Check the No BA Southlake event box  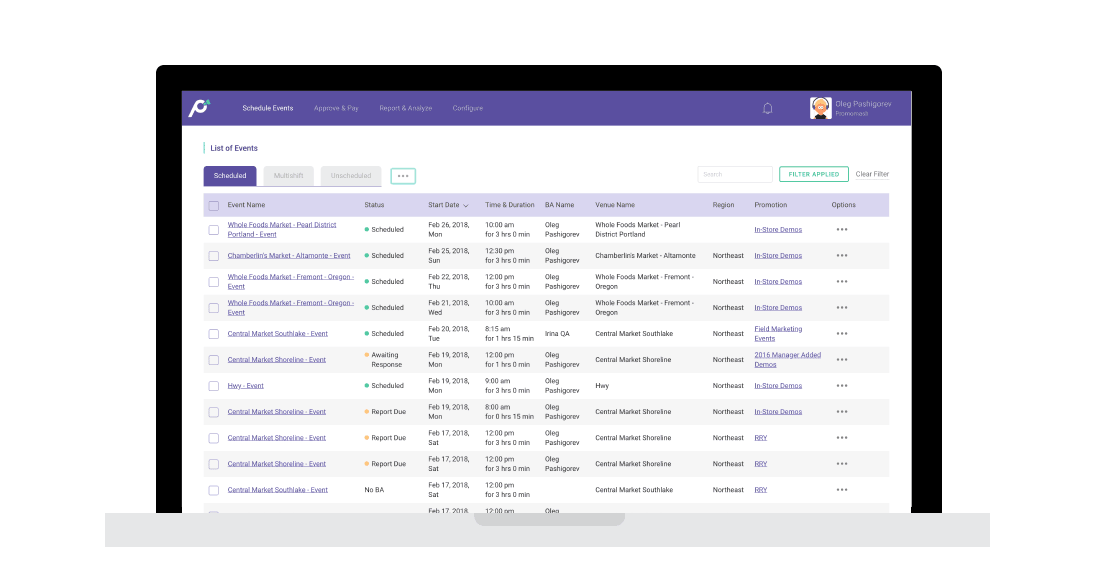(214, 491)
